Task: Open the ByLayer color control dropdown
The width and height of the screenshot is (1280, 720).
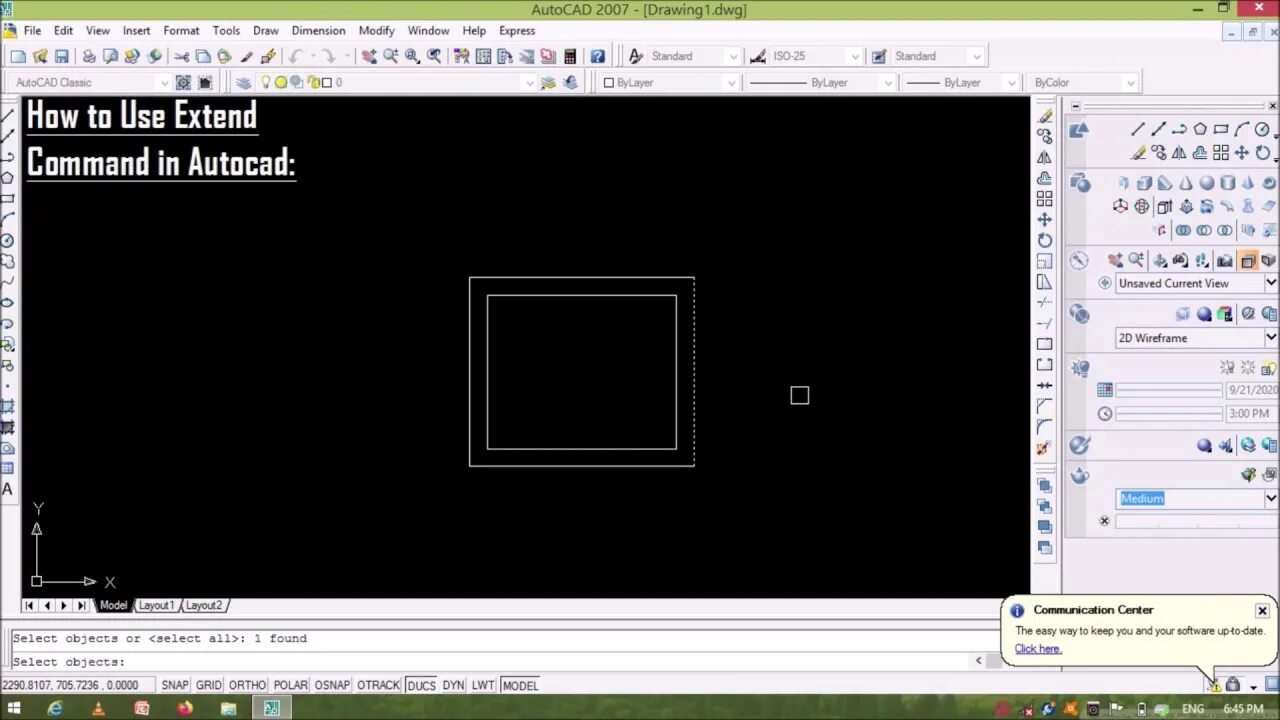Action: tap(731, 83)
